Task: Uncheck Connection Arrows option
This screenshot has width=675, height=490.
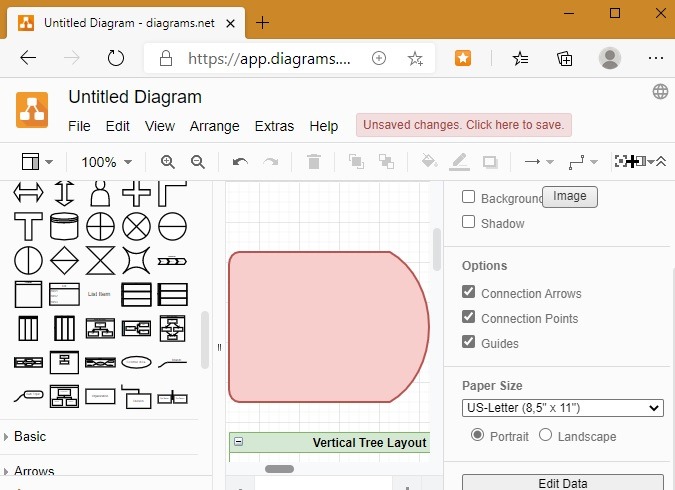Action: point(468,292)
